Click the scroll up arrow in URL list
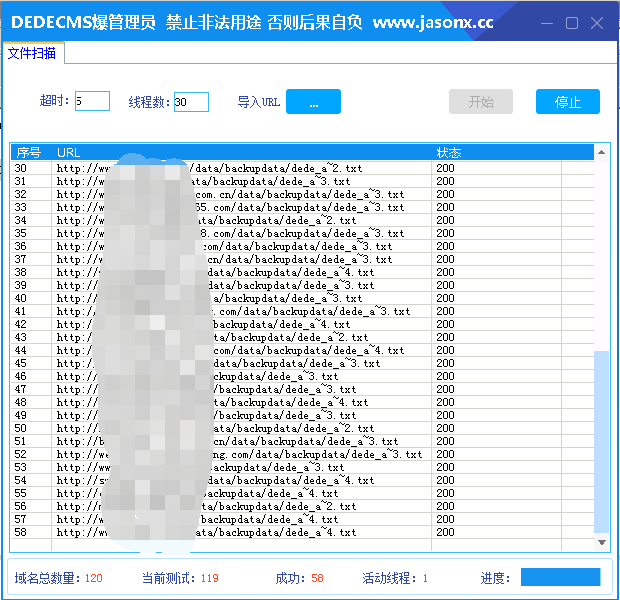Viewport: 620px width, 600px height. (602, 152)
